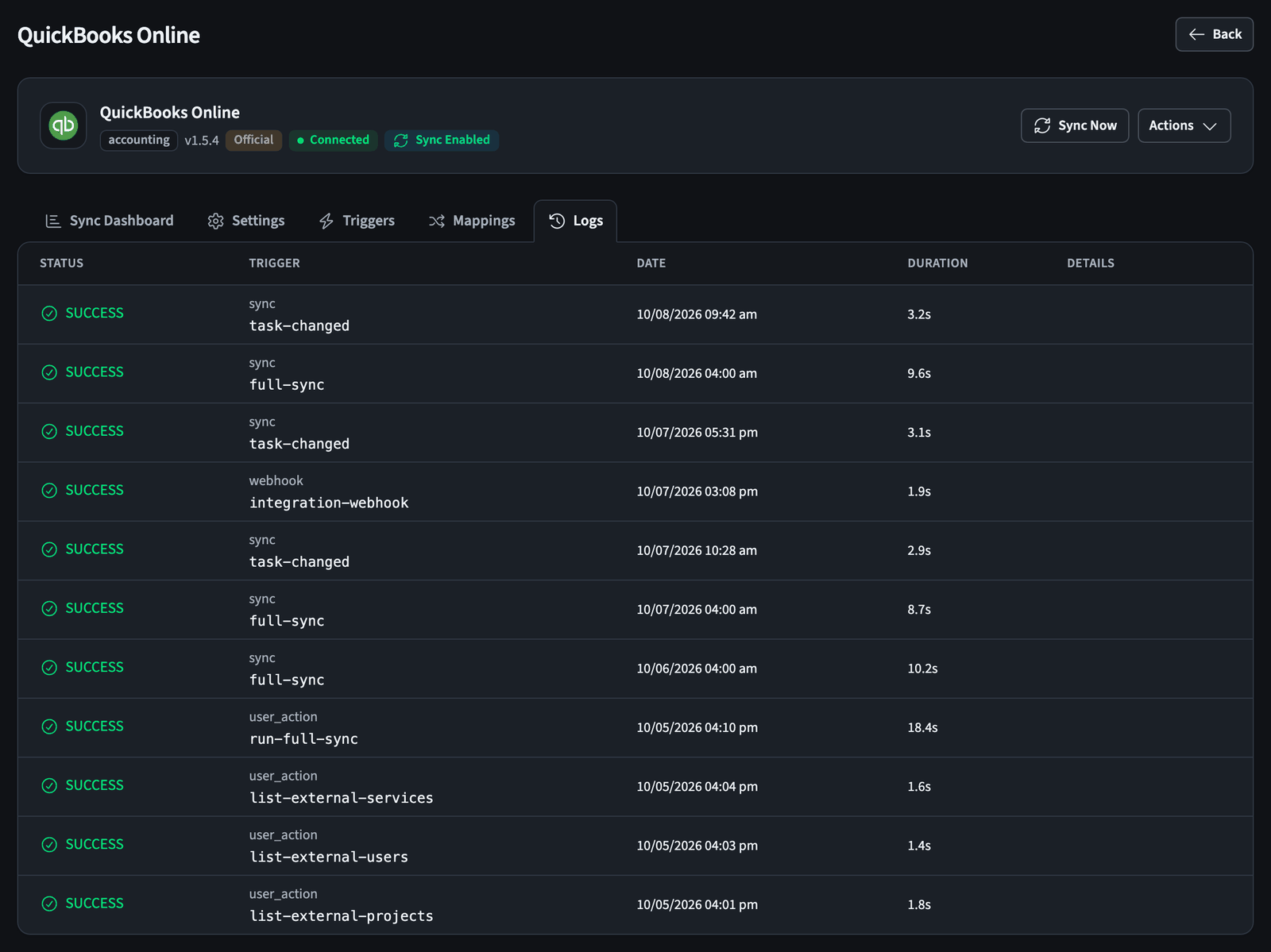Click the success check icon in integration-webhook row

coord(49,491)
